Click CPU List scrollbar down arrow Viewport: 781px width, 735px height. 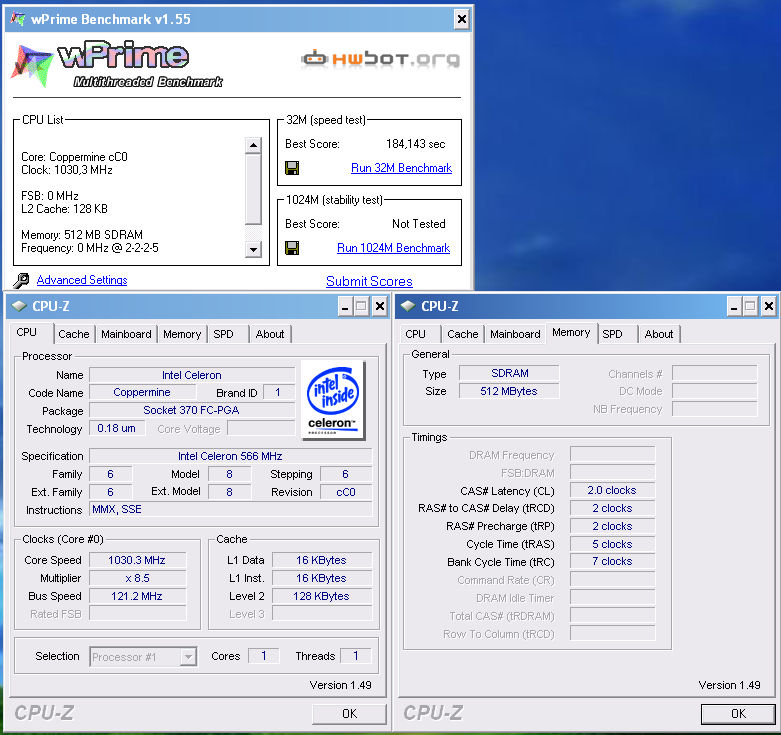(x=254, y=249)
